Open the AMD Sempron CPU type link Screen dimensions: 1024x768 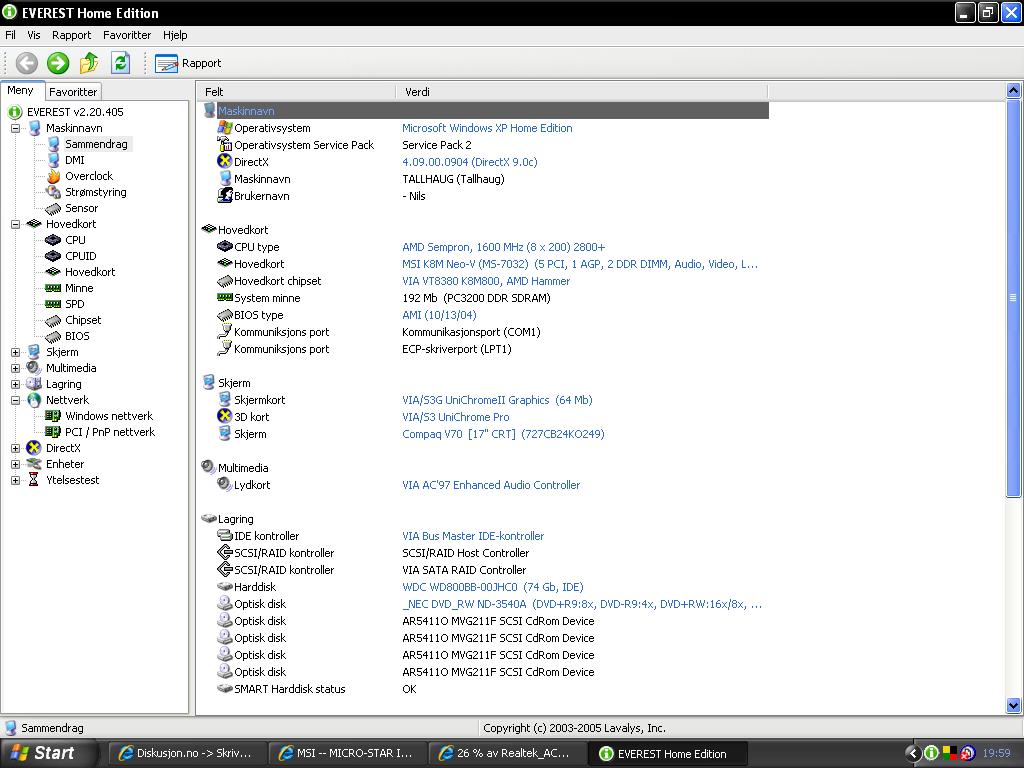click(504, 247)
